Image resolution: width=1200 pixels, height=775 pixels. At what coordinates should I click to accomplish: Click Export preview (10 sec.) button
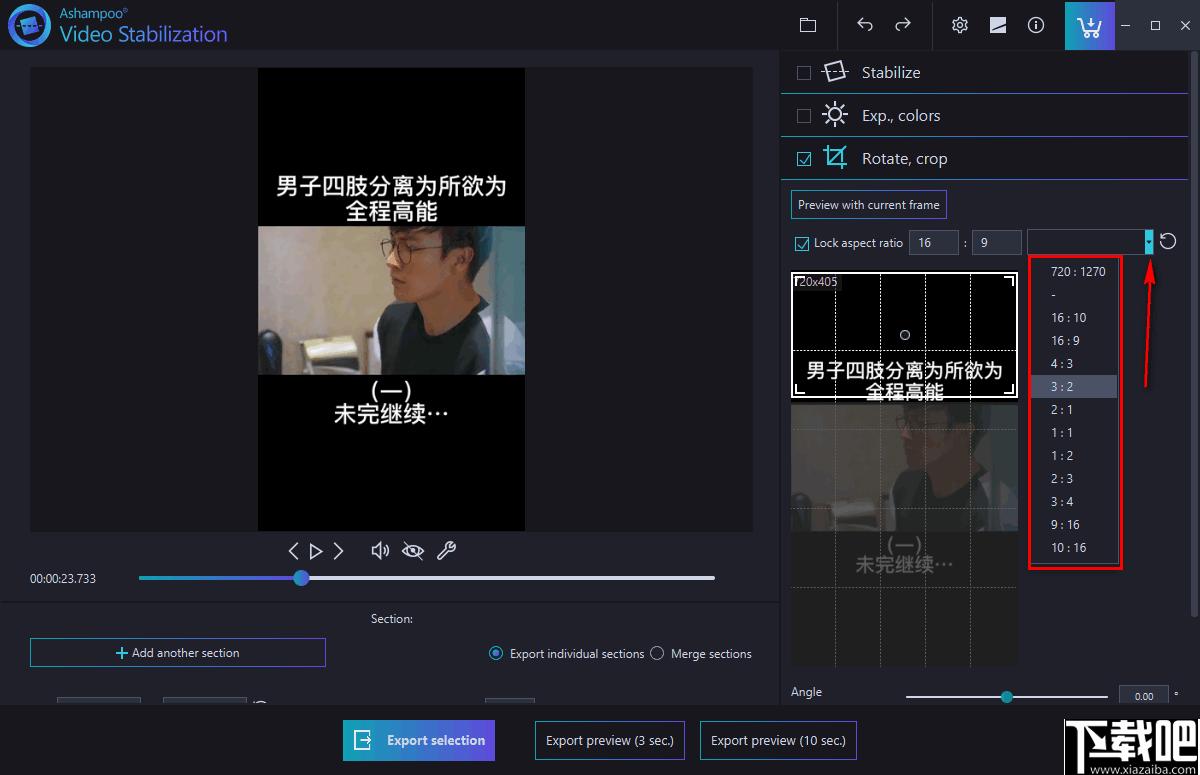point(778,741)
